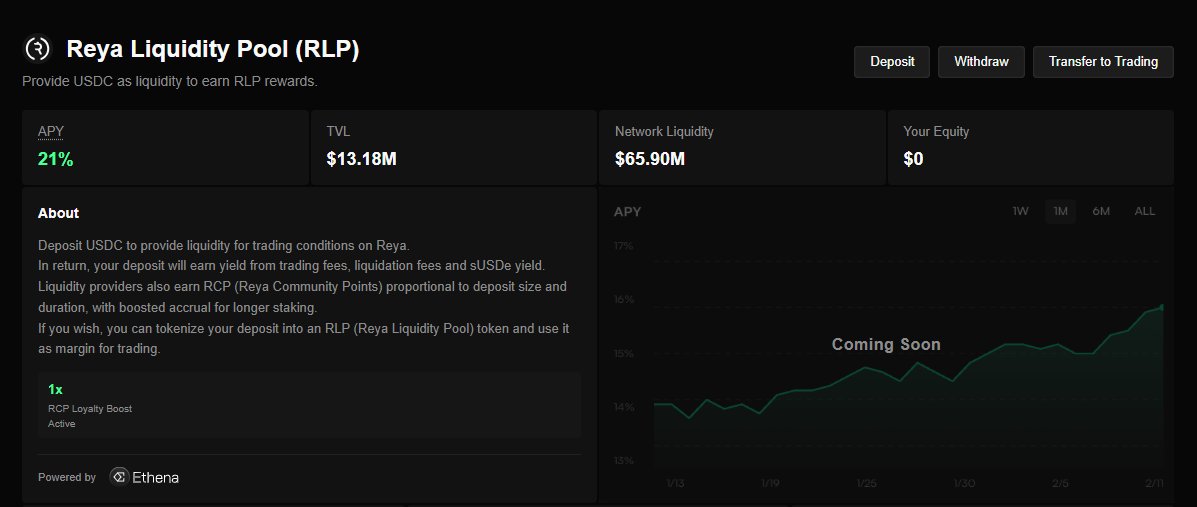1197x507 pixels.
Task: Click the TVL label
Action: click(338, 131)
